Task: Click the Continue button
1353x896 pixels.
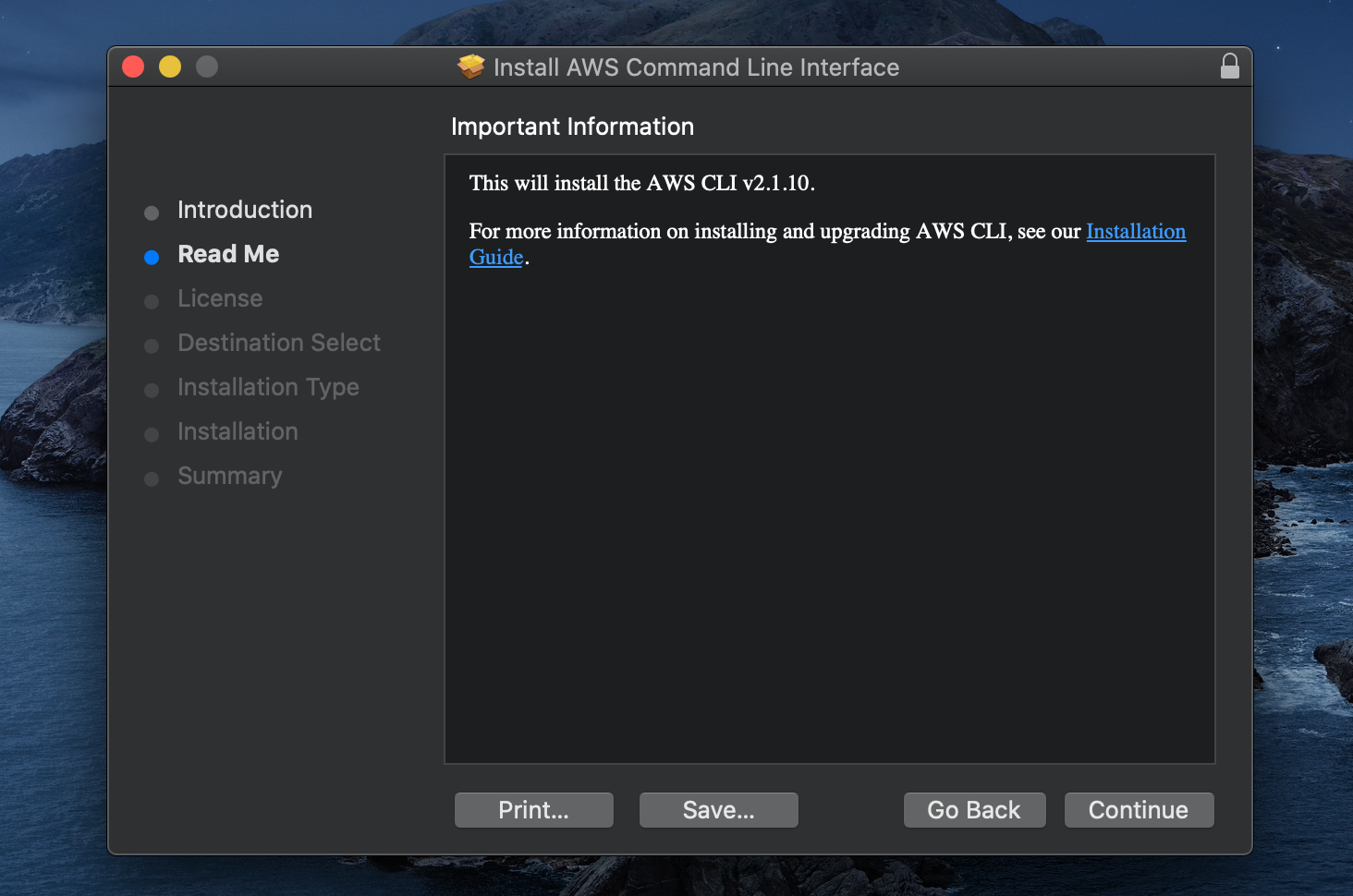Action: [1139, 810]
